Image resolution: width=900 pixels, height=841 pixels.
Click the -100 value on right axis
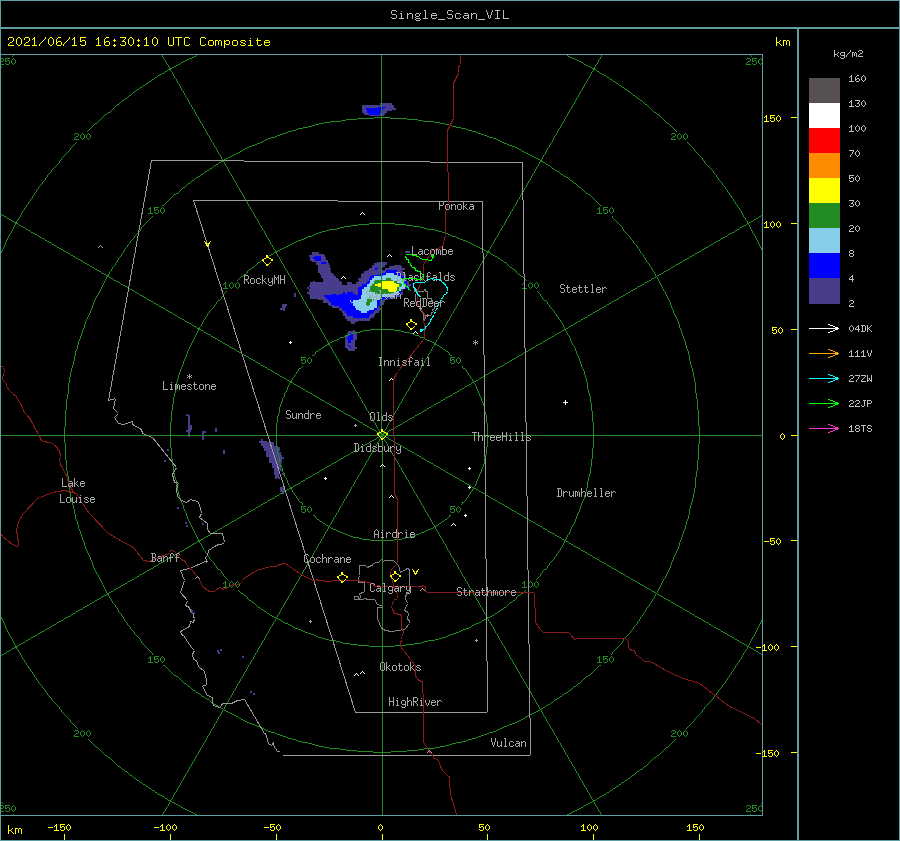click(x=769, y=648)
